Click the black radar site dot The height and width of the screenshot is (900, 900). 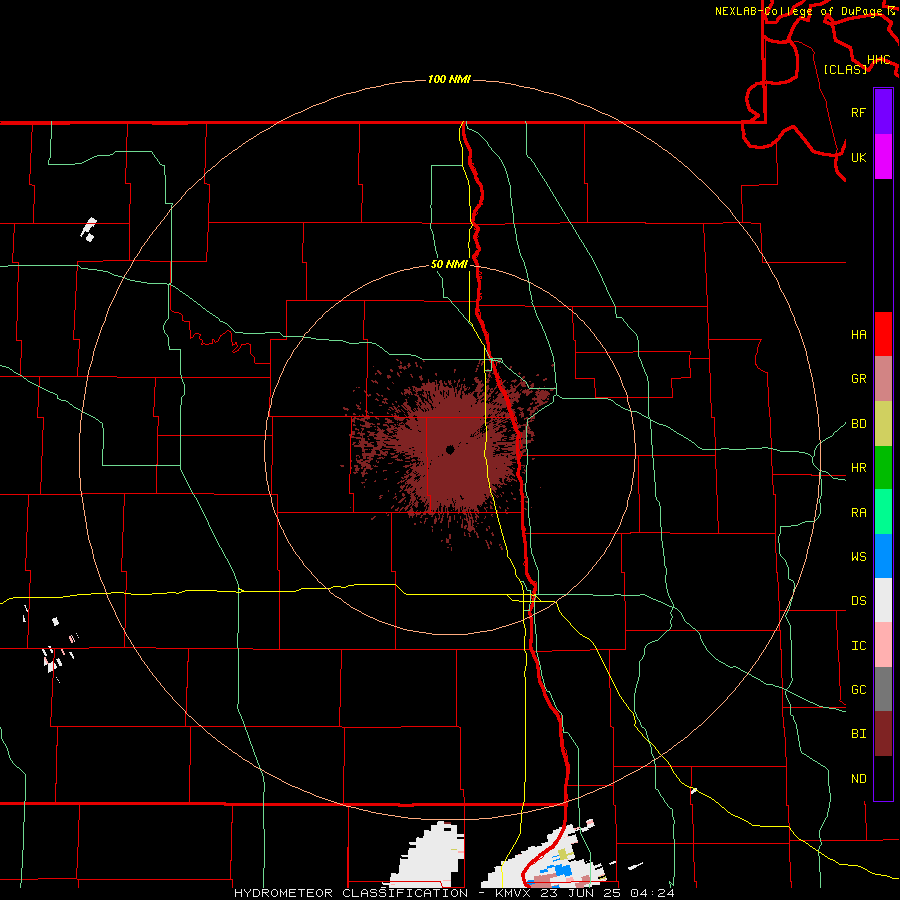[x=450, y=450]
